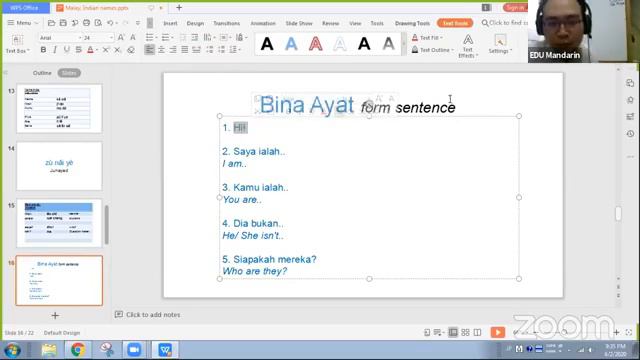This screenshot has height=360, width=640.
Task: Expand the bullets list dropdown
Action: tap(156, 38)
